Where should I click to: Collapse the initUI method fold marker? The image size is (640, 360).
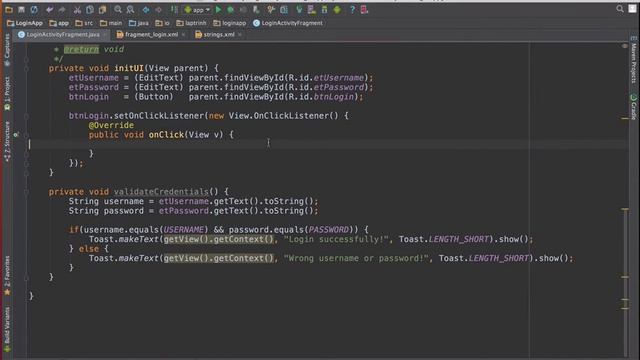27,69
